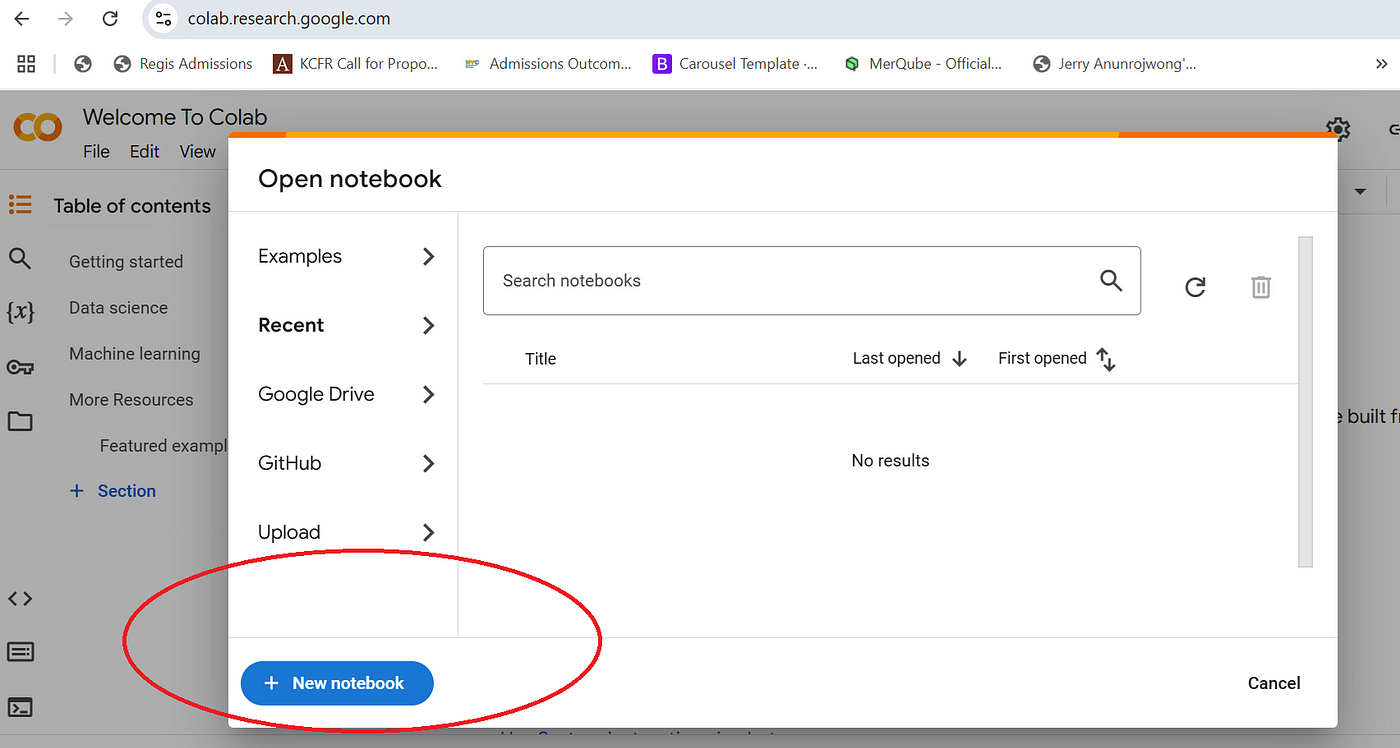Select Featured examples in table of contents
The height and width of the screenshot is (748, 1400).
pyautogui.click(x=164, y=446)
